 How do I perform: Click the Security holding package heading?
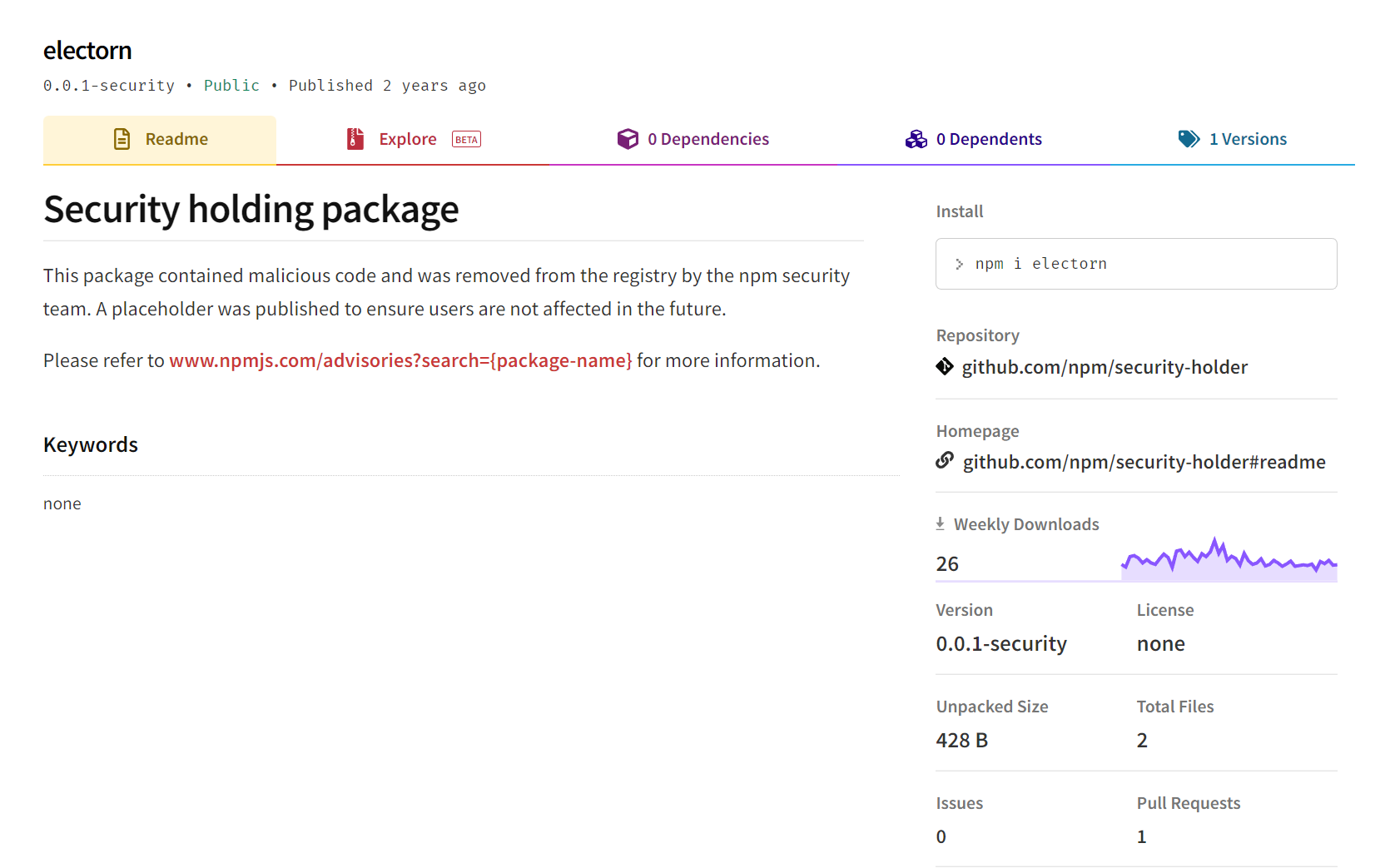(251, 209)
